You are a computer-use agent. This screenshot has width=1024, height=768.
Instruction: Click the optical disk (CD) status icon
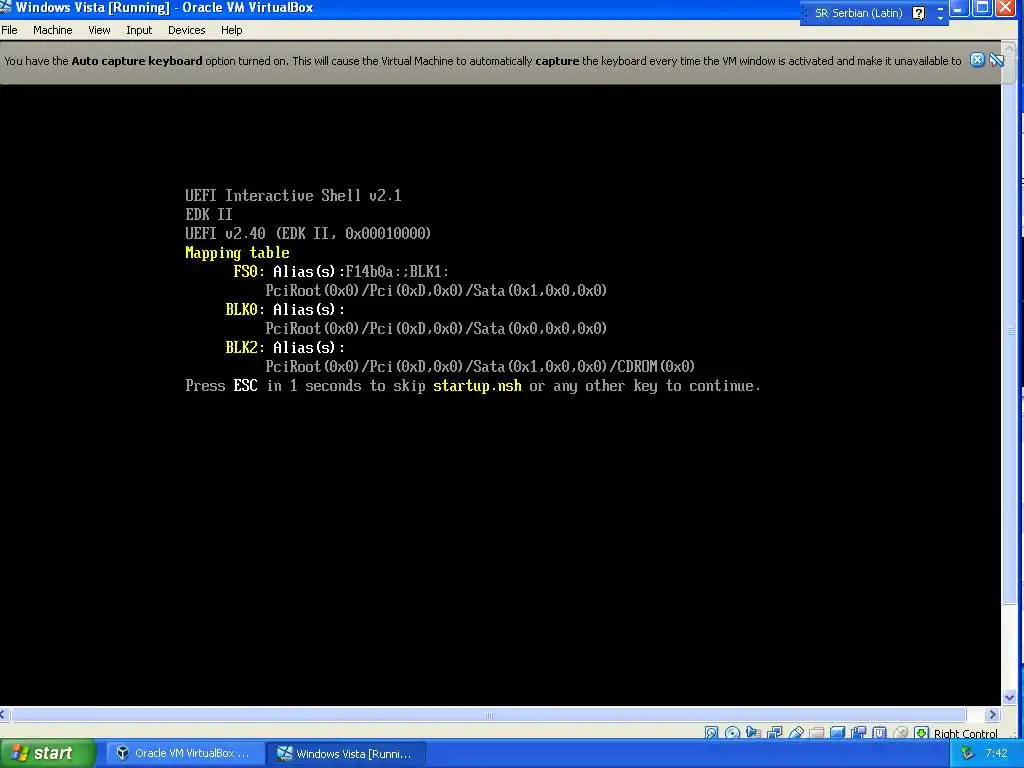732,733
